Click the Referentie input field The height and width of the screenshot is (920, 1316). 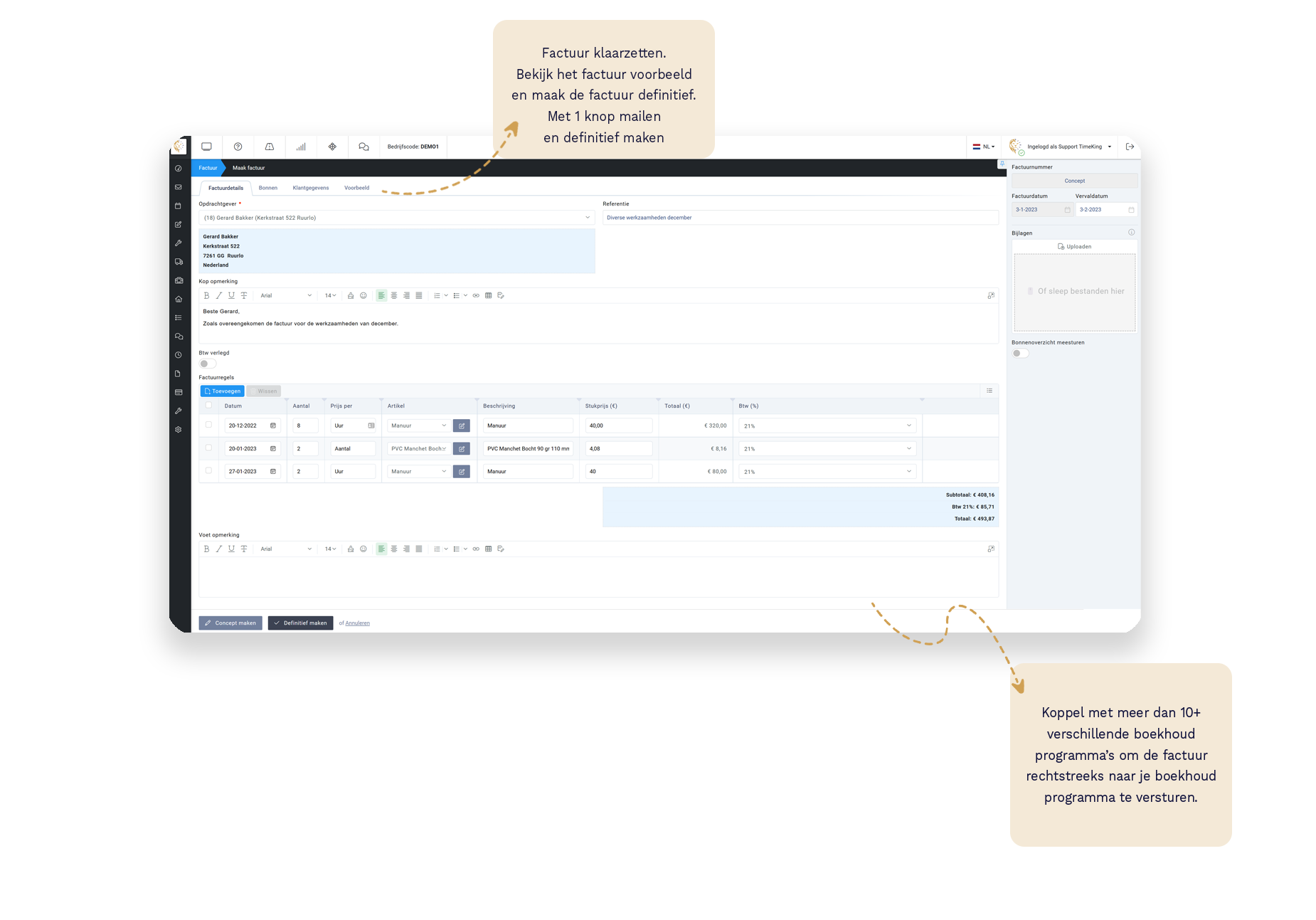800,218
